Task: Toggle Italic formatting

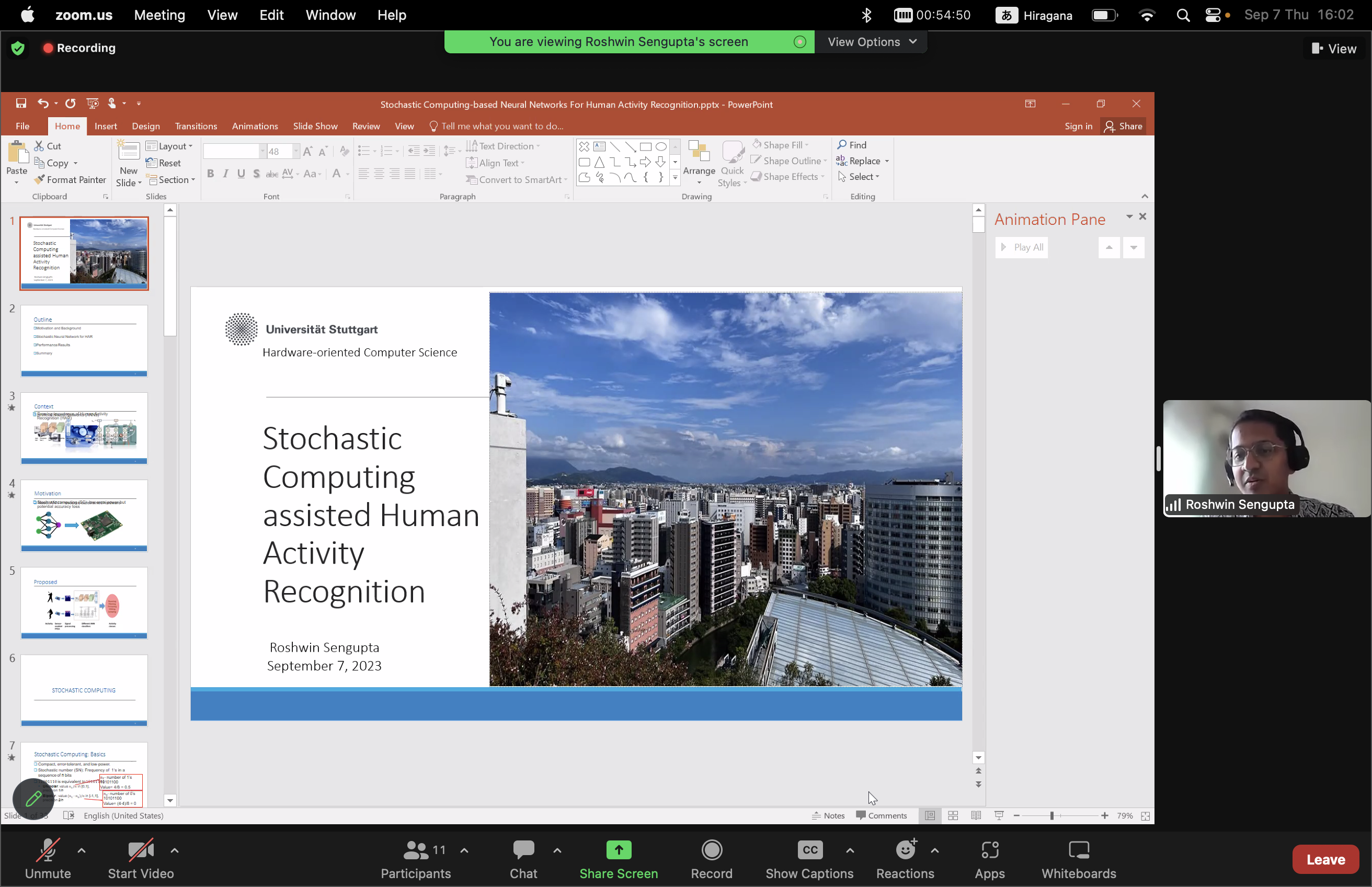Action: click(226, 174)
